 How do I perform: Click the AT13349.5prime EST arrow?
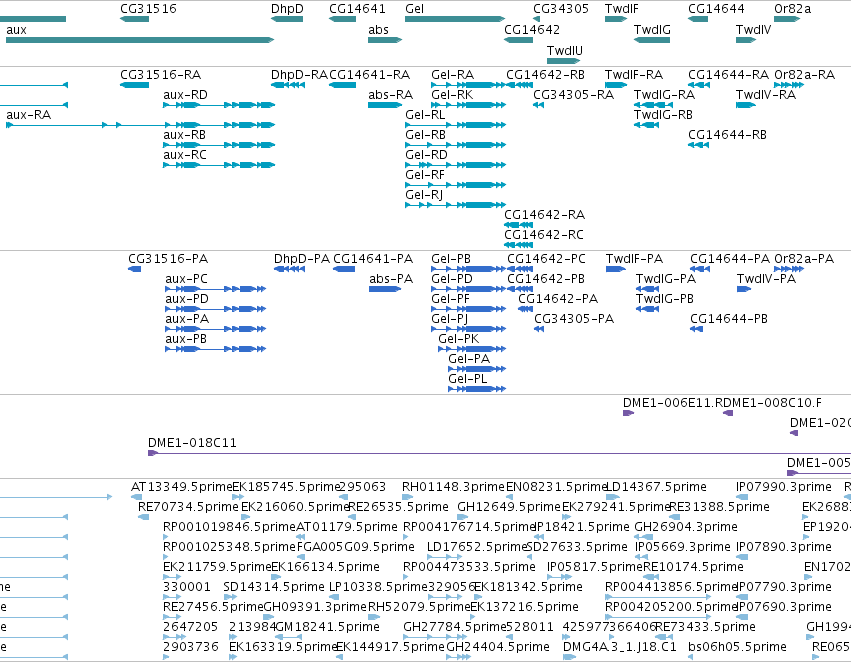click(x=136, y=496)
